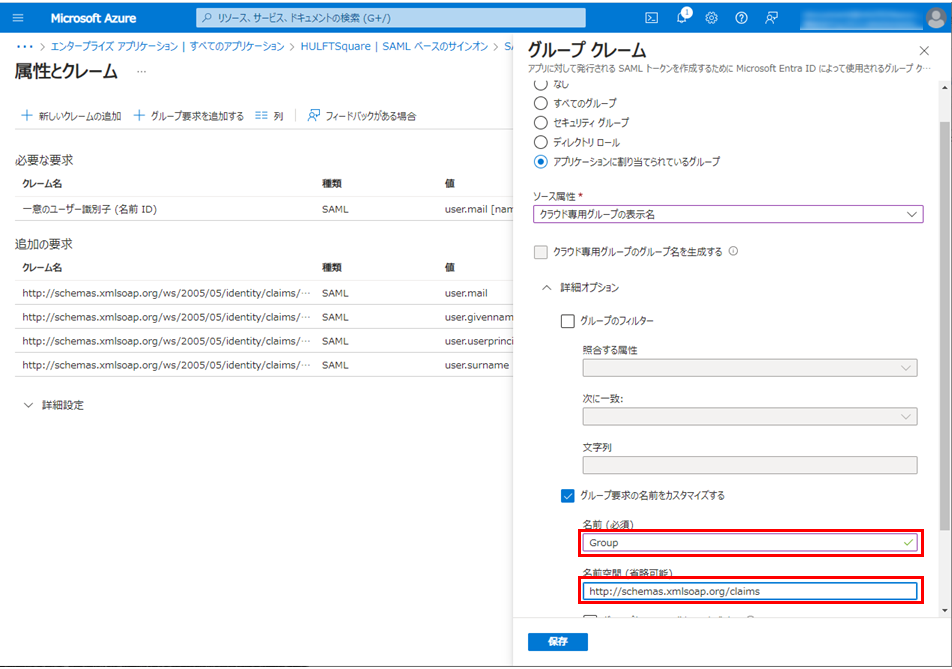Open the help question mark icon

741,18
